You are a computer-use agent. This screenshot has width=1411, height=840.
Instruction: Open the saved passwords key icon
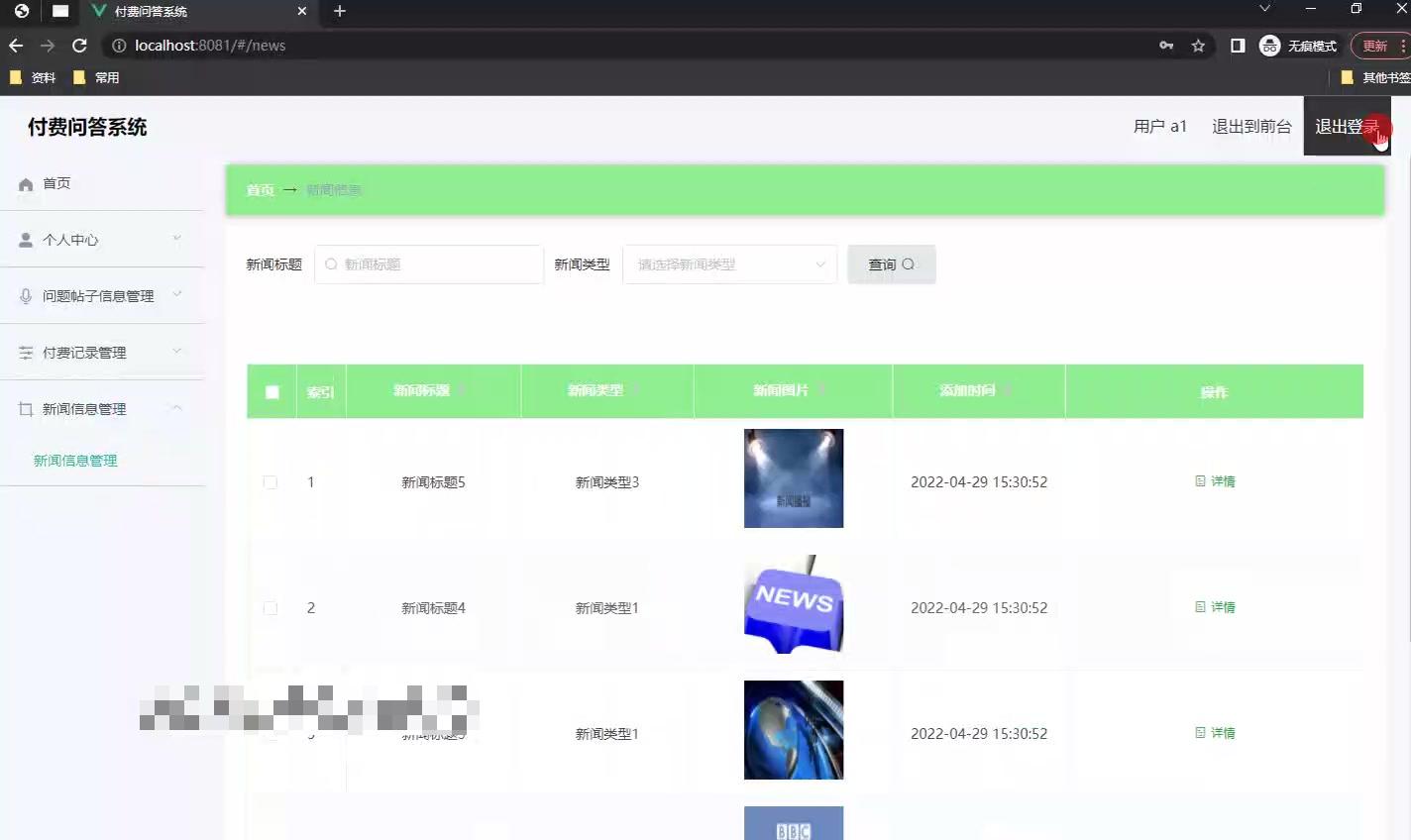pyautogui.click(x=1166, y=46)
